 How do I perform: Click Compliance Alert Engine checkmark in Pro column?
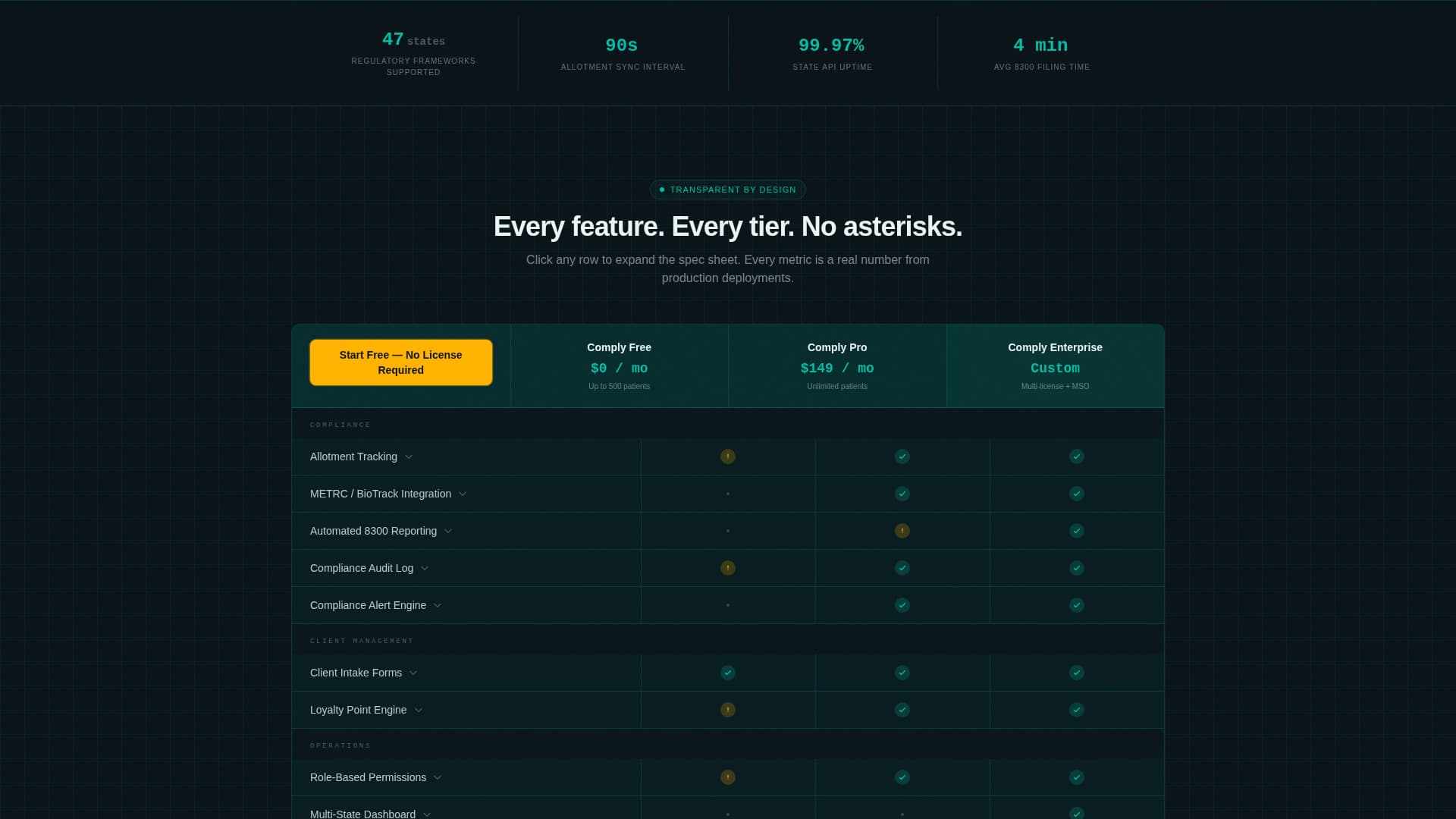pyautogui.click(x=902, y=605)
